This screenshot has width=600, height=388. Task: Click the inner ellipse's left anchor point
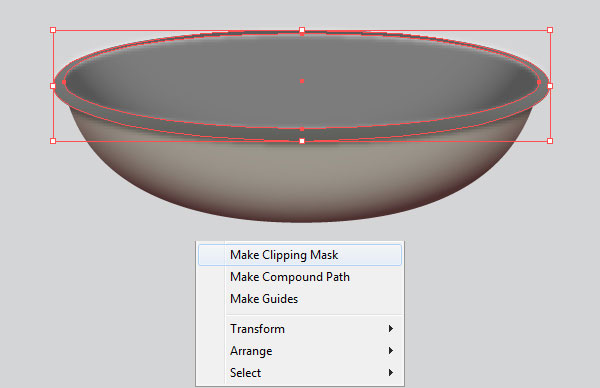(64, 82)
